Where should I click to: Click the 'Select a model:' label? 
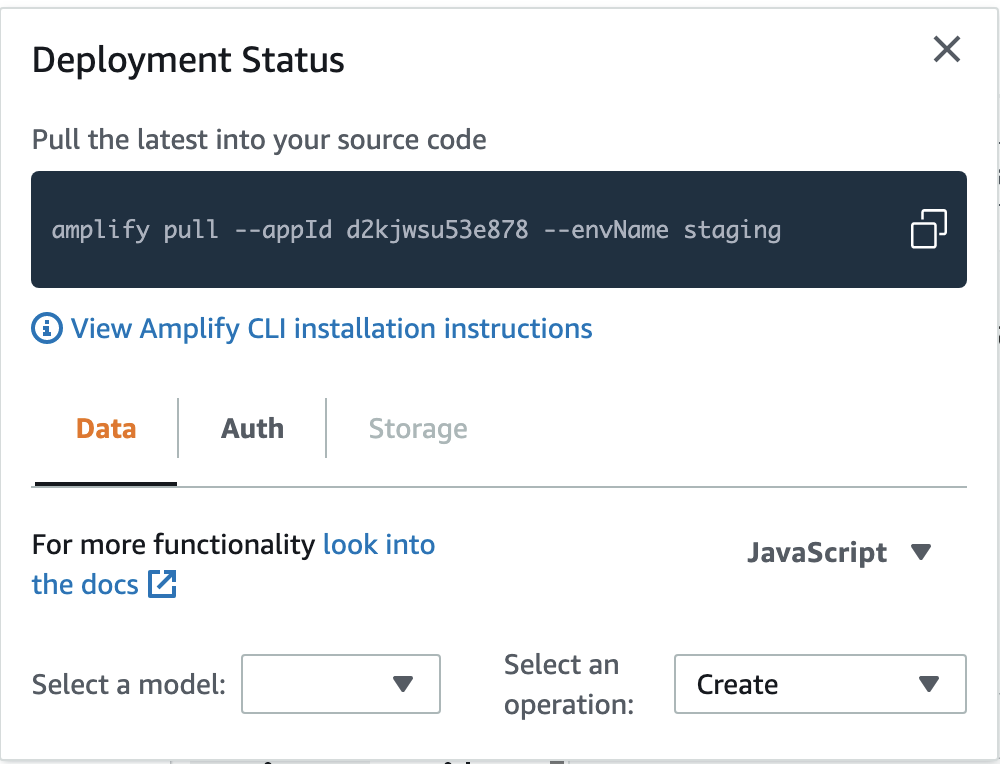[129, 684]
